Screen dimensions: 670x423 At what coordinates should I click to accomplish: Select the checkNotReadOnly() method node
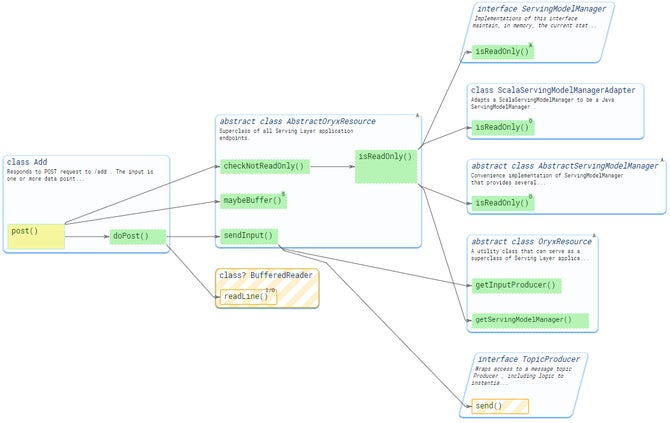click(x=264, y=166)
